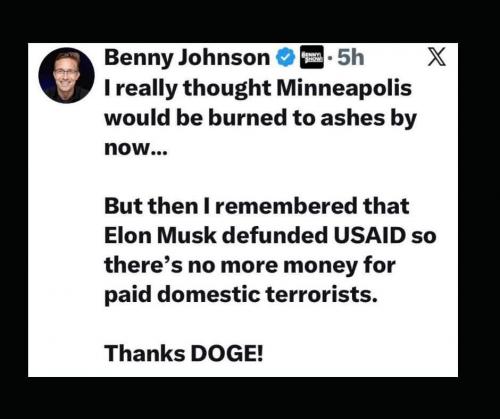Click the blue verified checkmark badge

[x=285, y=57]
